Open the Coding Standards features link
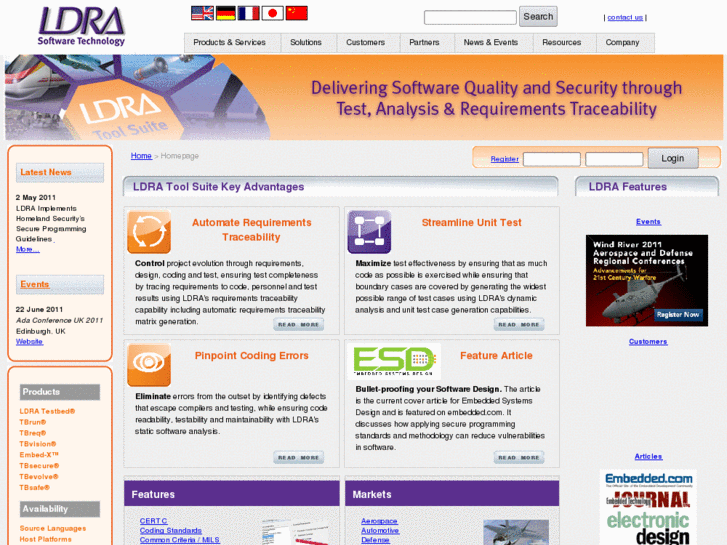 171,530
